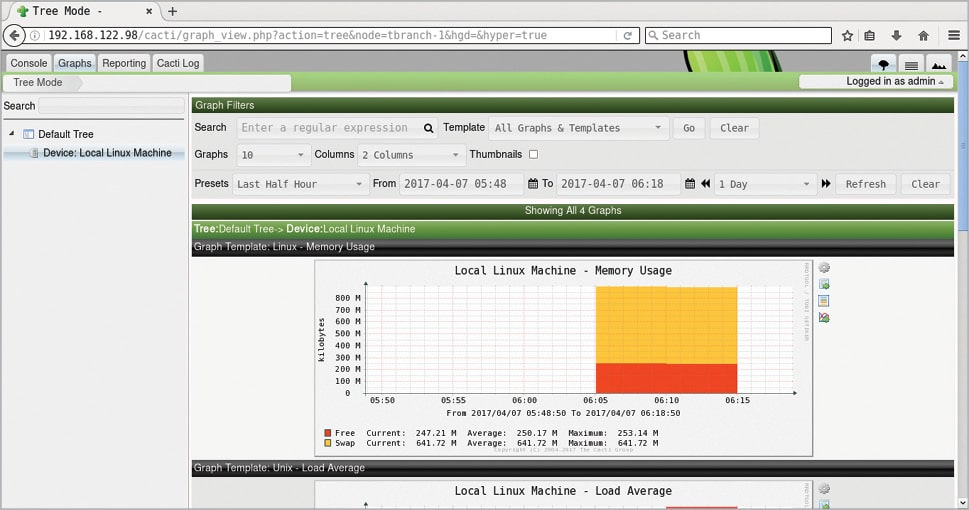Click Tree Mode breadcrumb
The width and height of the screenshot is (969, 510).
[38, 82]
